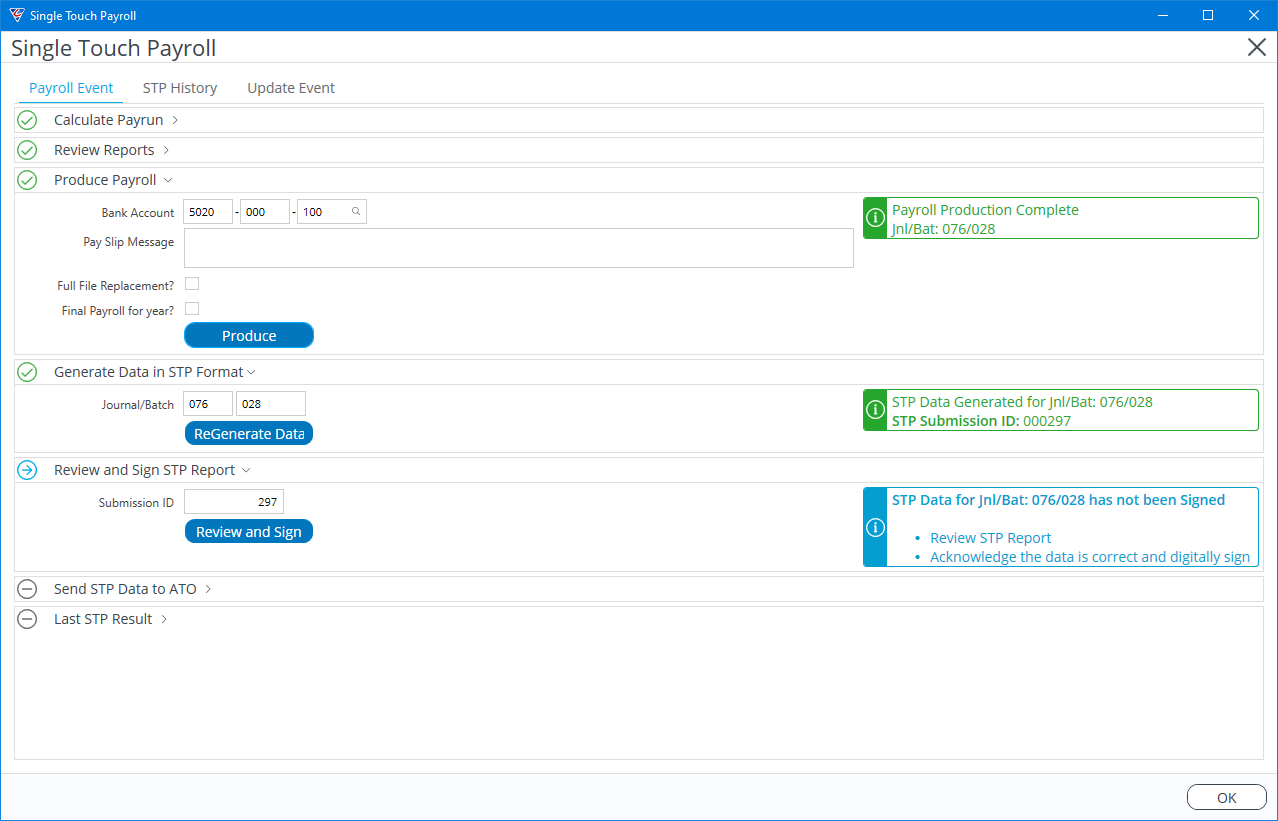Viewport: 1278px width, 821px height.
Task: Click the Review Reports section title
Action: pyautogui.click(x=104, y=150)
